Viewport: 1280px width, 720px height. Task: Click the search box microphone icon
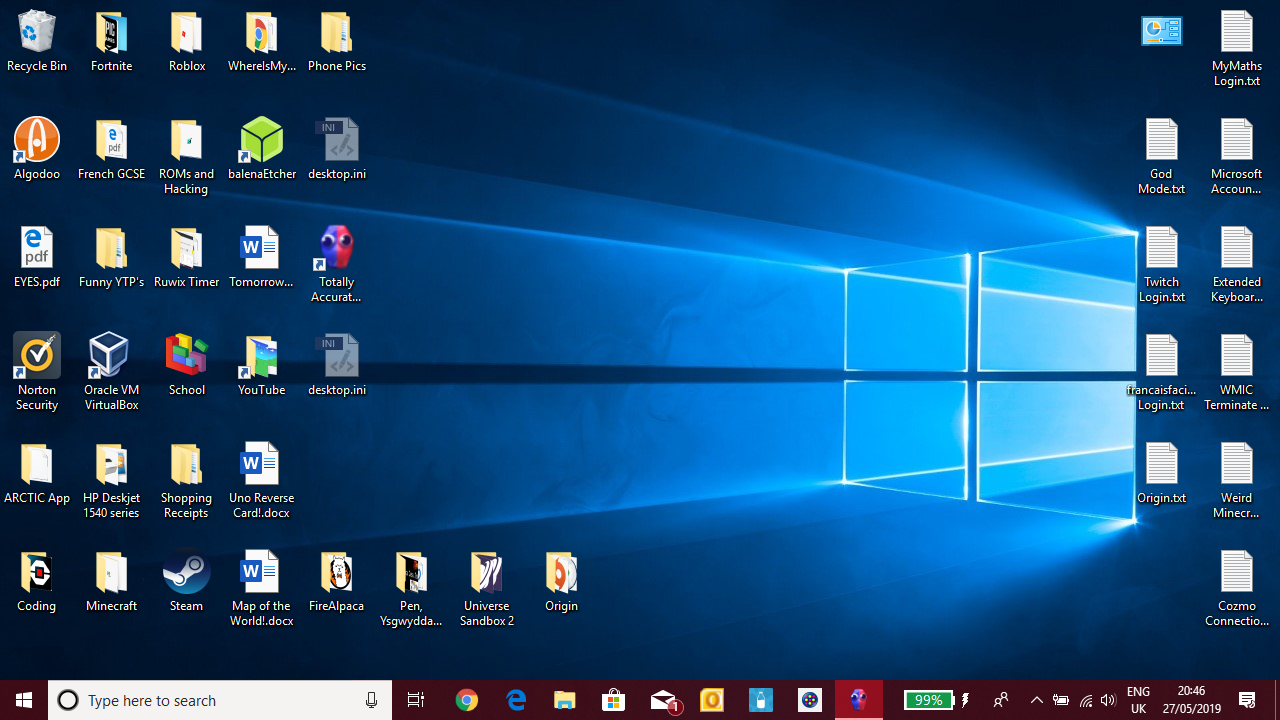point(371,700)
